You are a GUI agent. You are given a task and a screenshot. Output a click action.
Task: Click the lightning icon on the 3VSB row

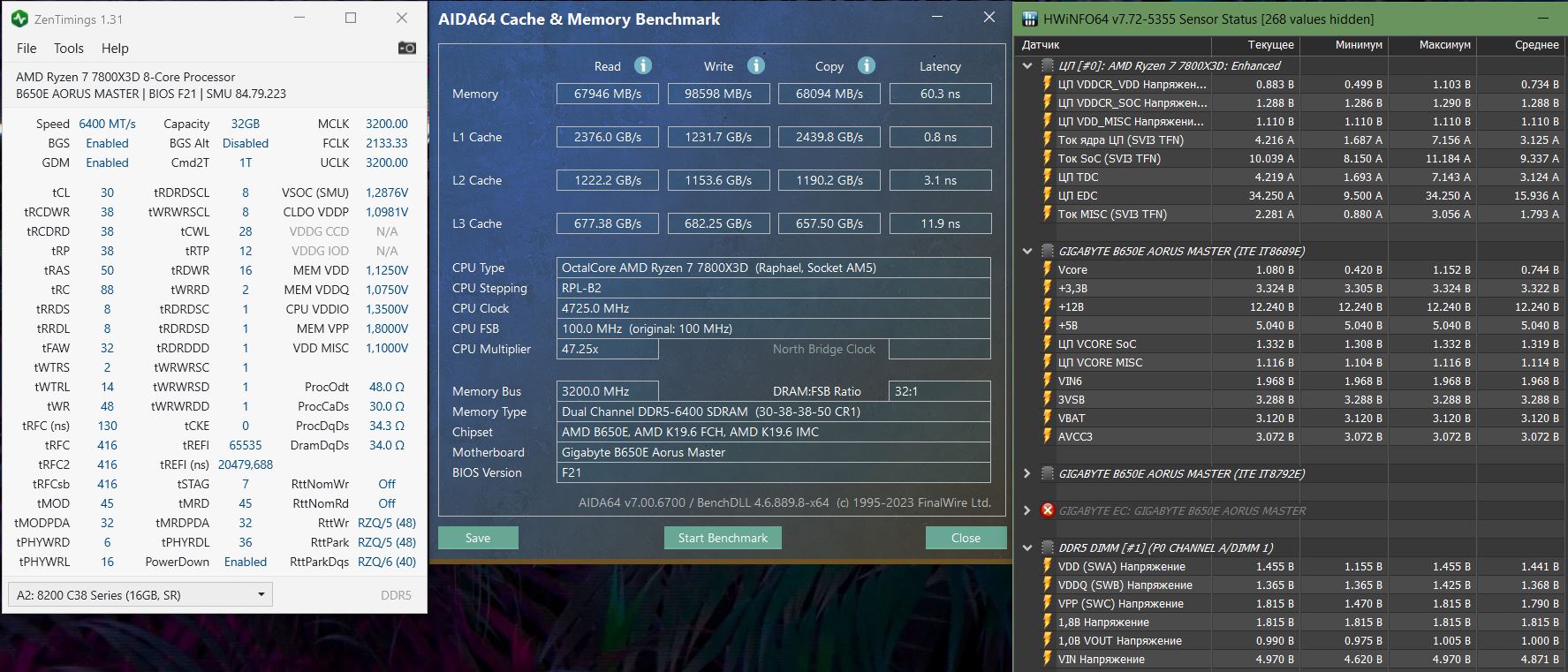(x=1048, y=399)
